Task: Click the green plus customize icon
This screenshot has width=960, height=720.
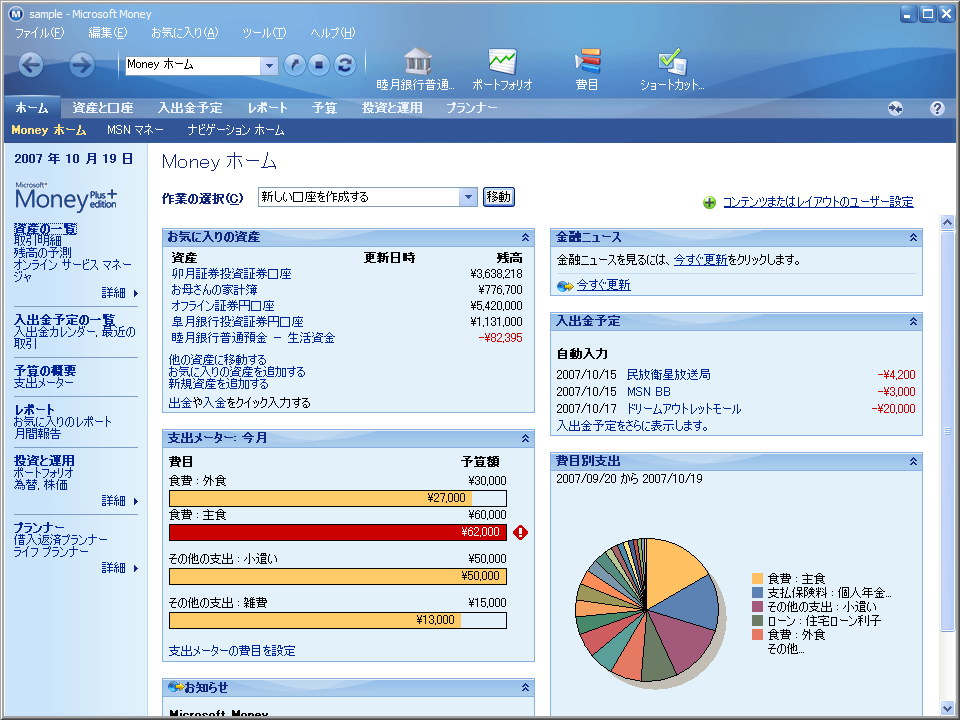Action: [x=709, y=203]
